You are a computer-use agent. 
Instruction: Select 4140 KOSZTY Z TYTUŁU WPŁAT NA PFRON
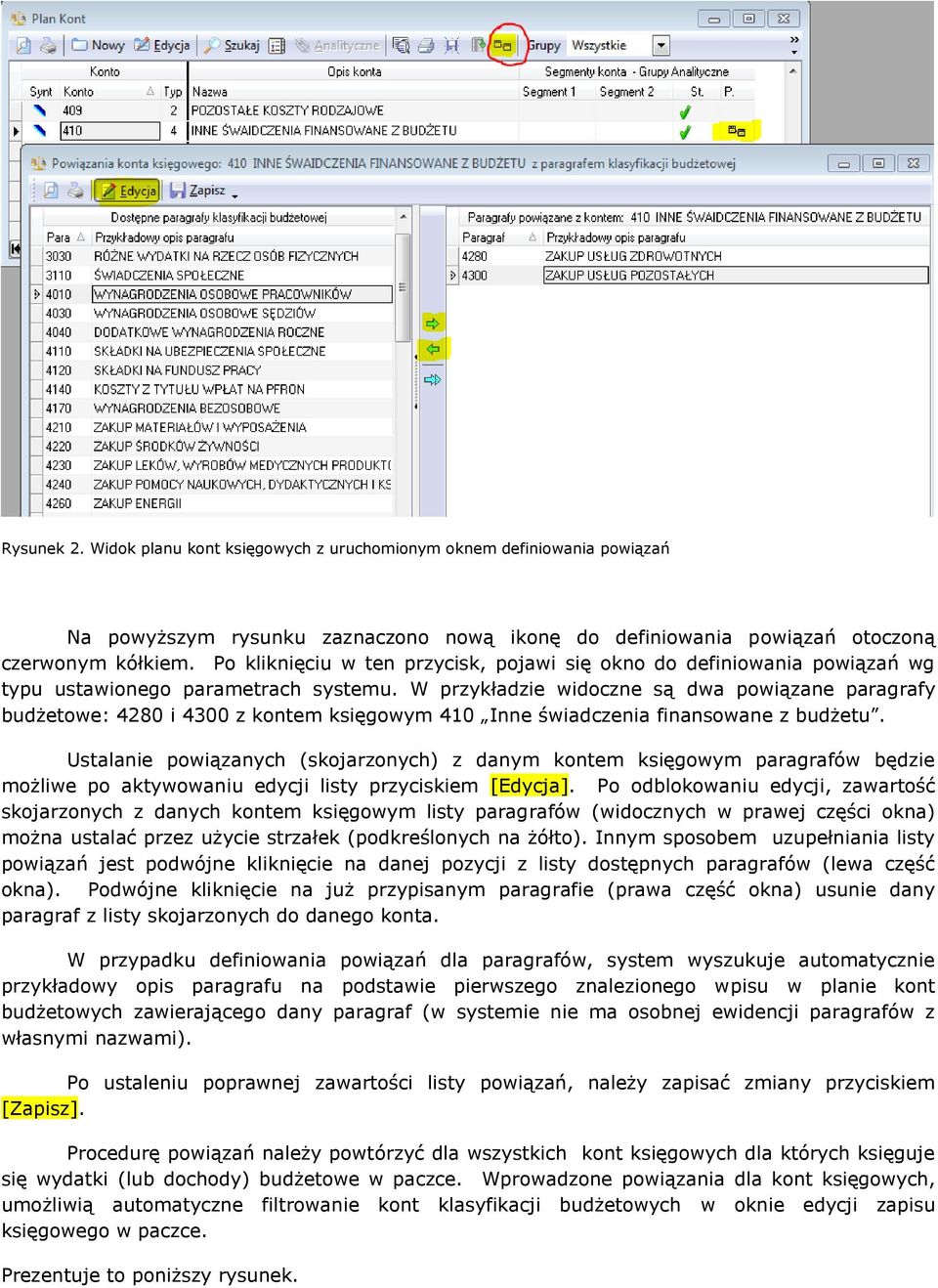(218, 390)
